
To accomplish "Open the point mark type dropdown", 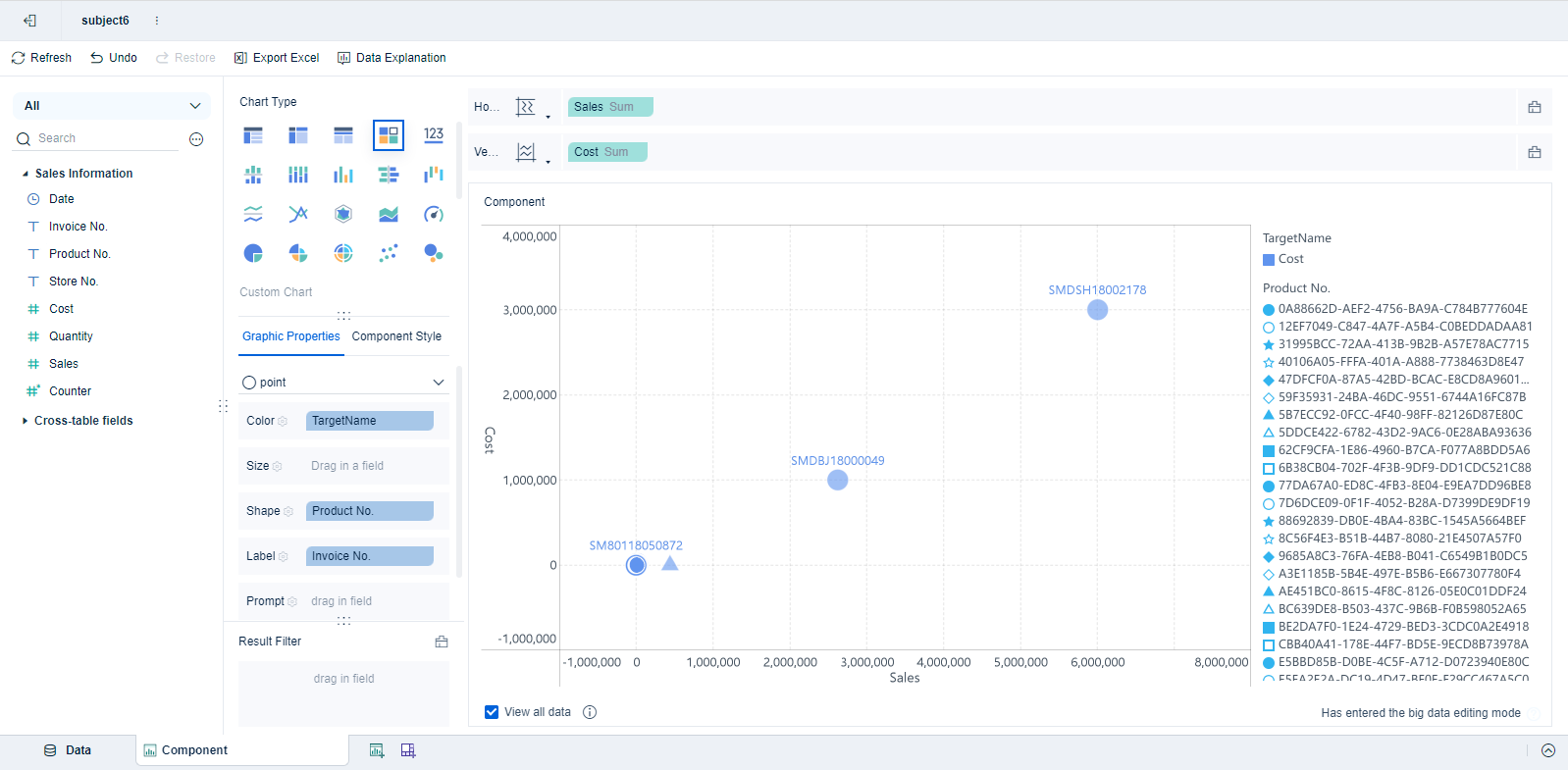I will (x=343, y=383).
